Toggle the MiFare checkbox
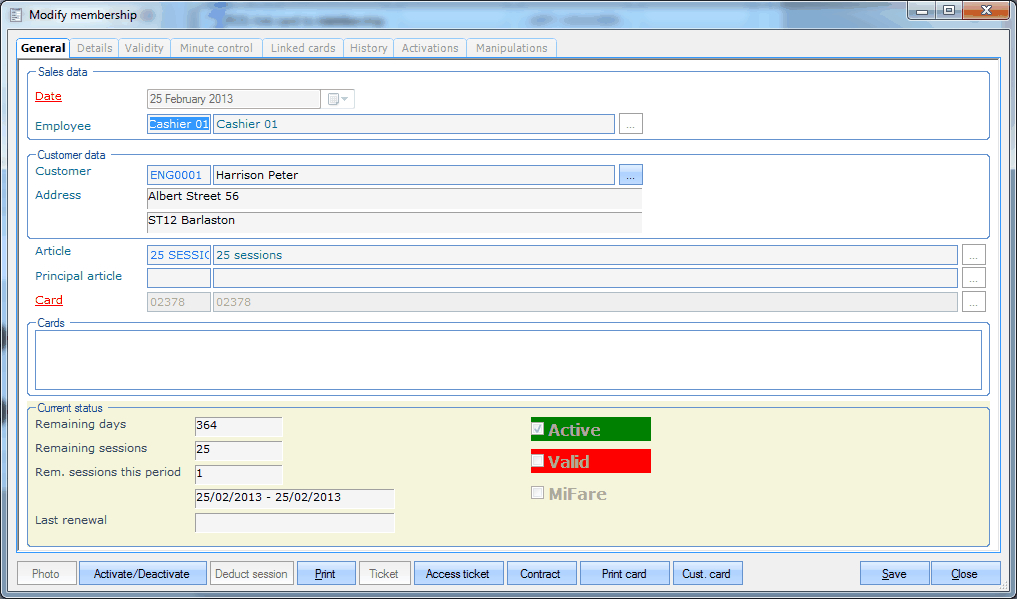 537,492
